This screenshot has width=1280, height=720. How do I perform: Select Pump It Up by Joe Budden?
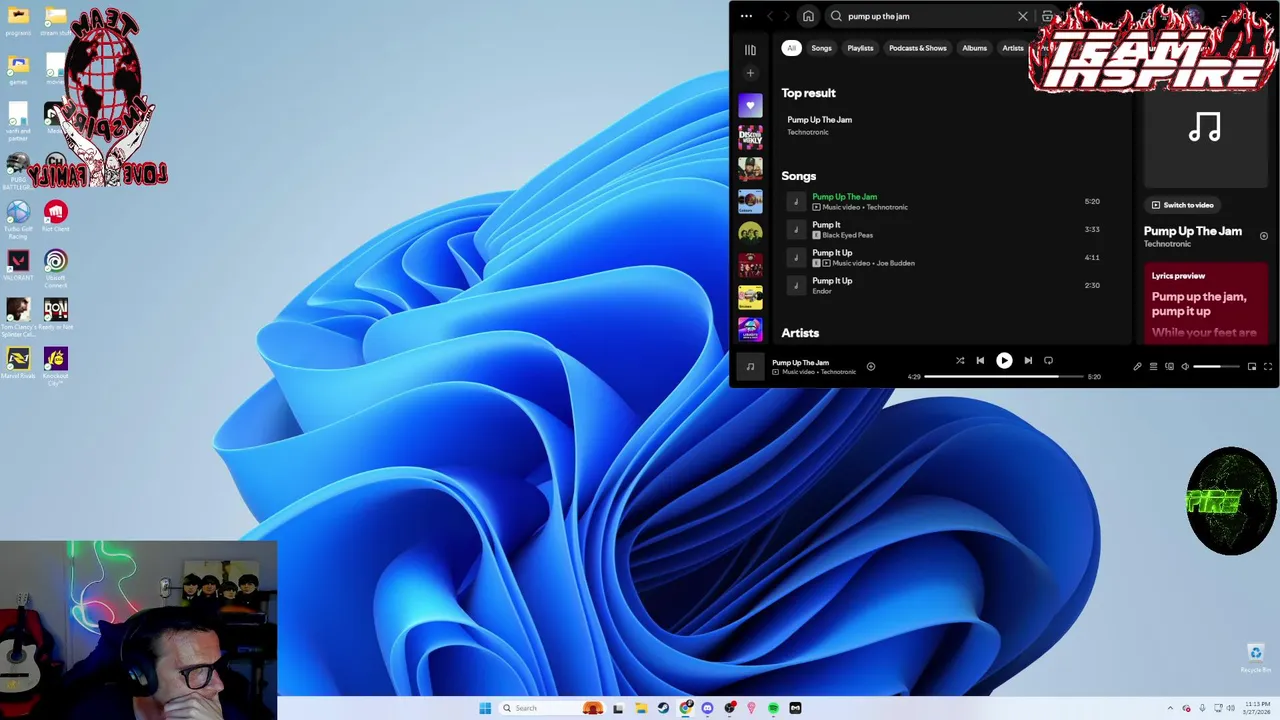(944, 258)
